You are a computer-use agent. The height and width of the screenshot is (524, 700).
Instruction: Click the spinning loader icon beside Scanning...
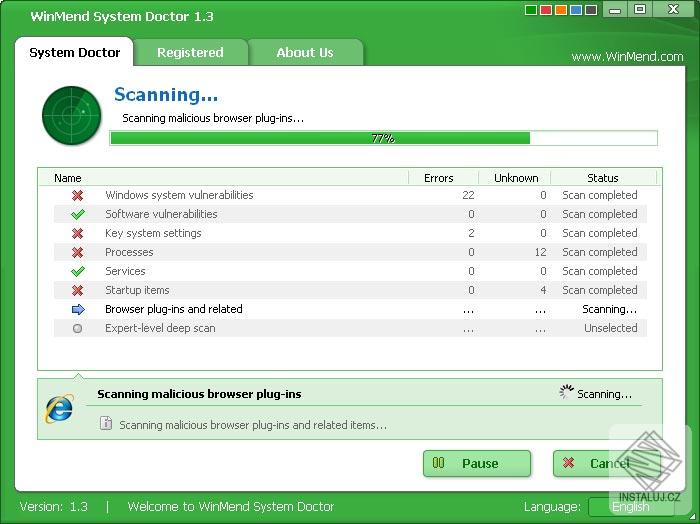tap(566, 391)
